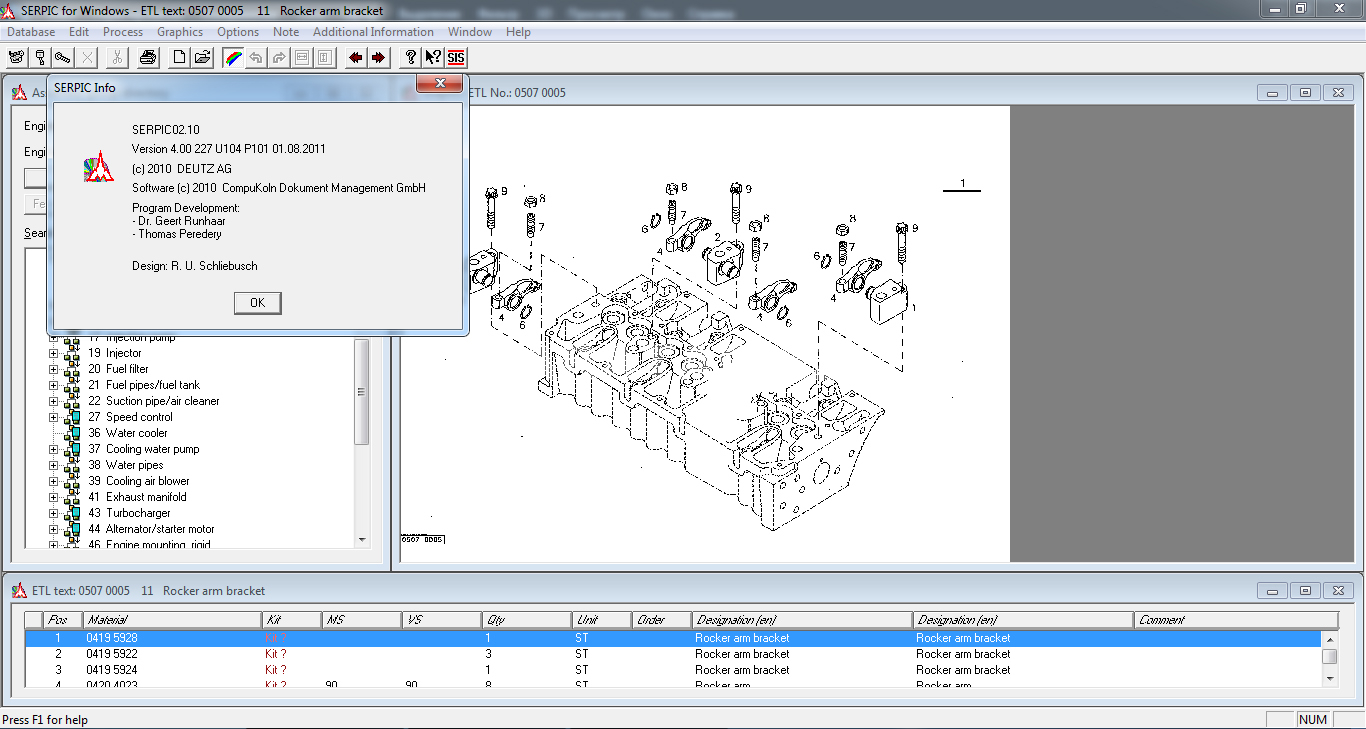Viewport: 1366px width, 729px height.
Task: Click the colored rainbow graphics icon
Action: click(233, 57)
